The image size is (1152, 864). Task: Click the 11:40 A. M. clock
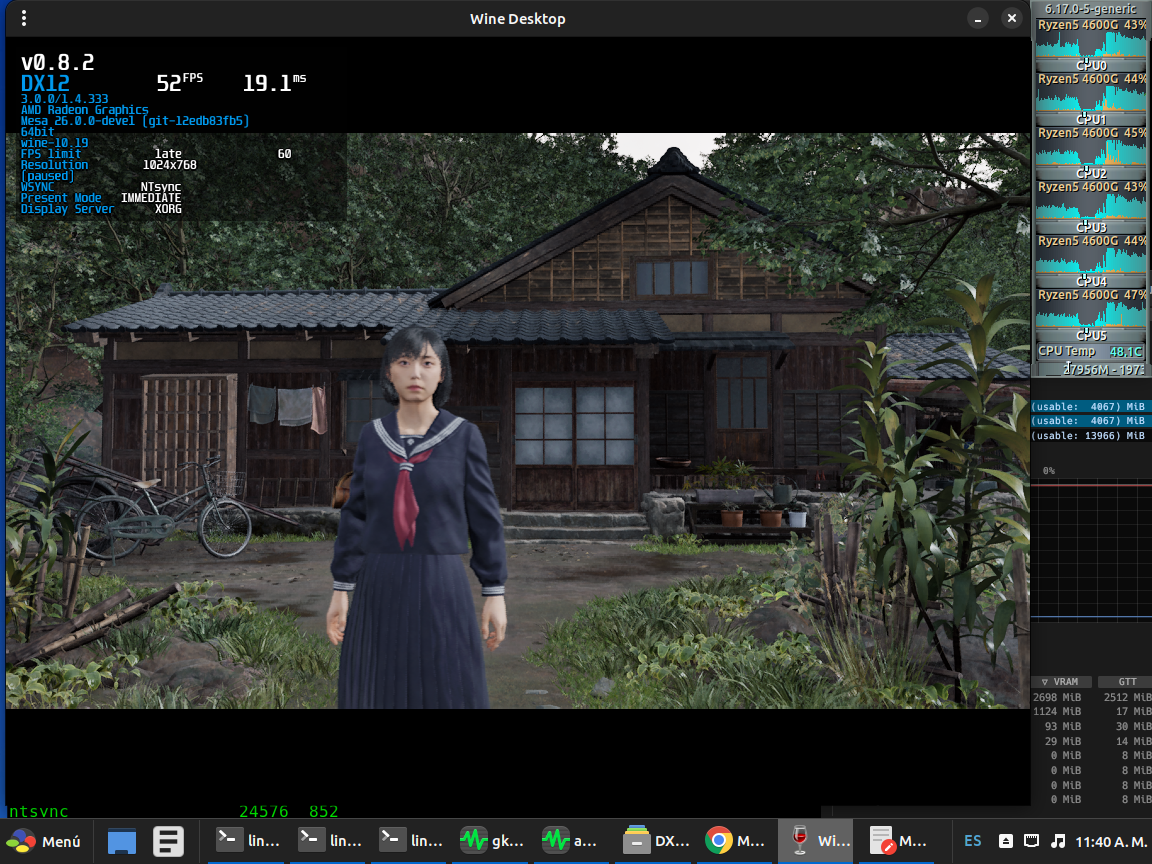(x=1111, y=841)
